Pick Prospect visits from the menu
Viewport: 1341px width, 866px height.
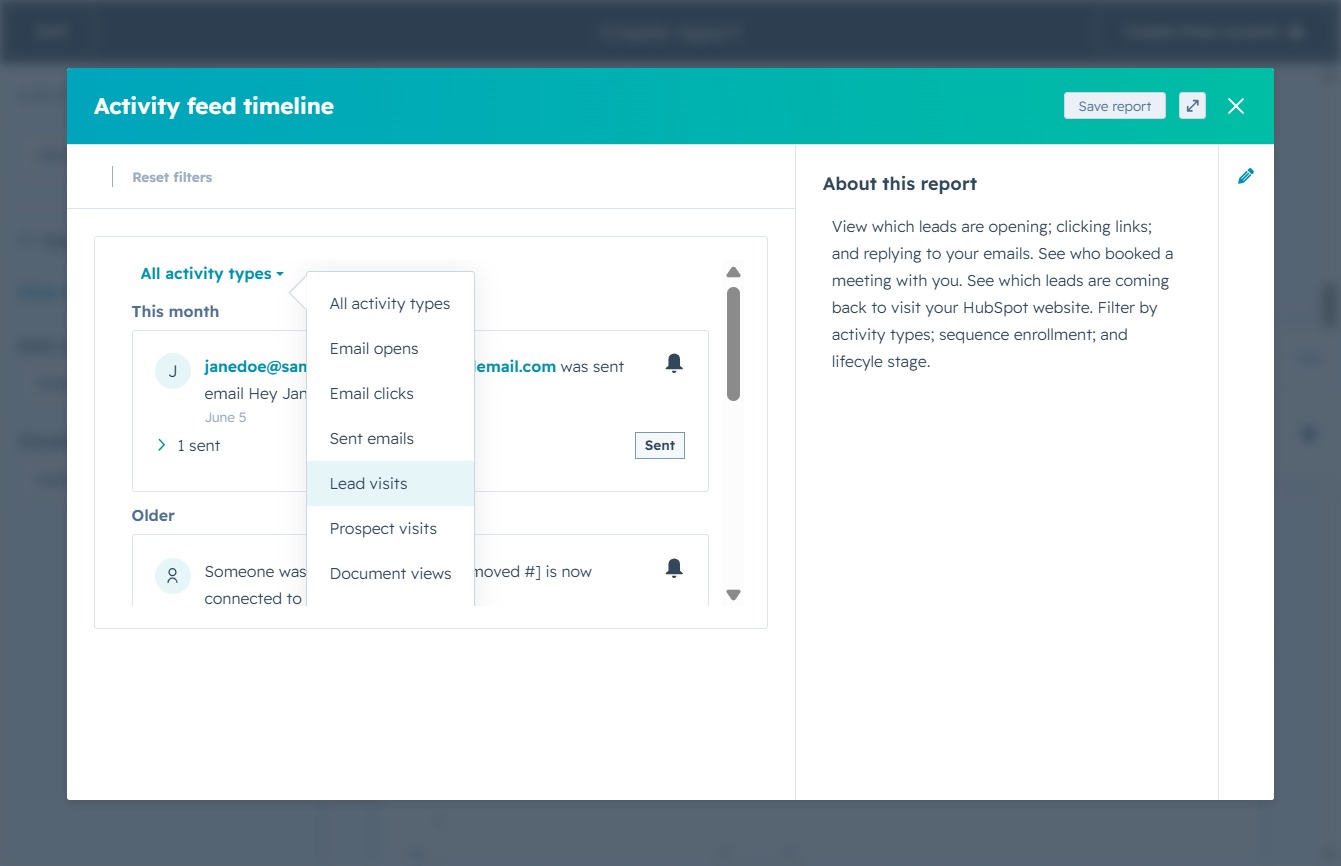click(390, 529)
